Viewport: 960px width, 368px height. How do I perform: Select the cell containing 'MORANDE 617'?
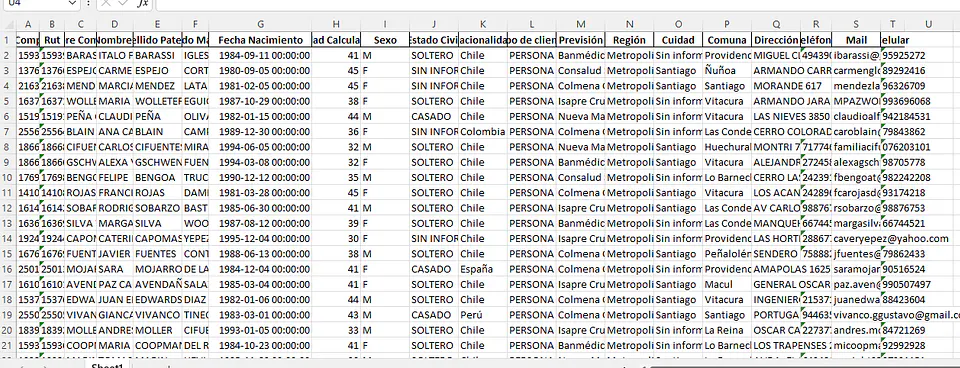(x=776, y=86)
